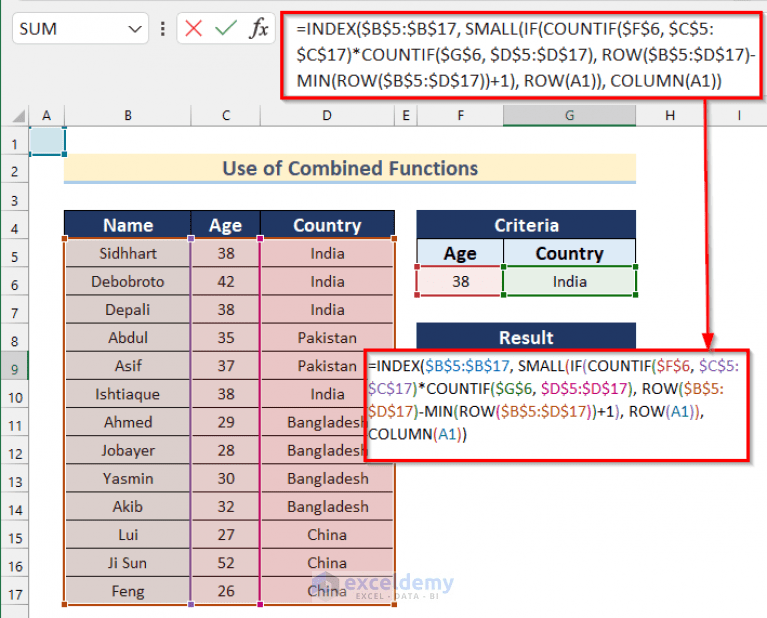Screen dimensions: 767x618
Task: Select column C header
Action: 226,115
